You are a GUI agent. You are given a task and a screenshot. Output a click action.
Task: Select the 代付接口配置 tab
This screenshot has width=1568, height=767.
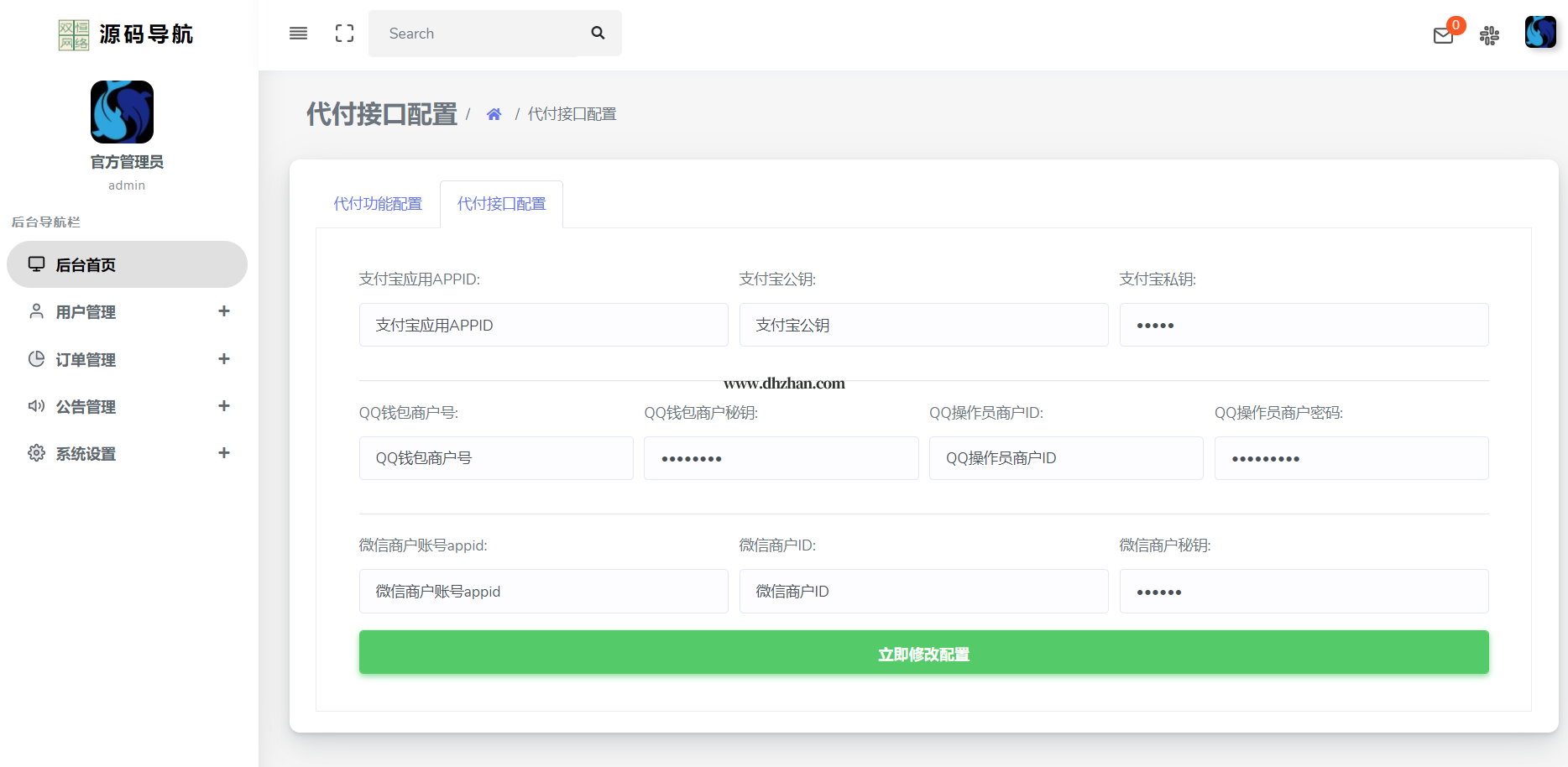tap(501, 204)
